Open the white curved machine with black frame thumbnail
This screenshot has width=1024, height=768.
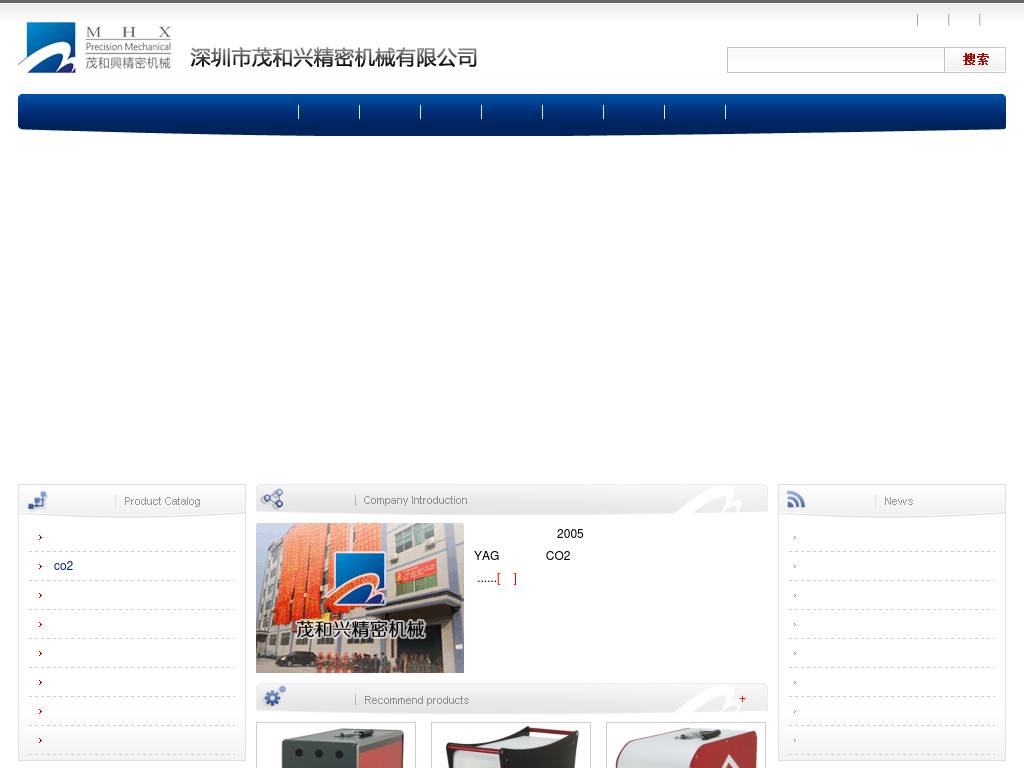coord(511,745)
